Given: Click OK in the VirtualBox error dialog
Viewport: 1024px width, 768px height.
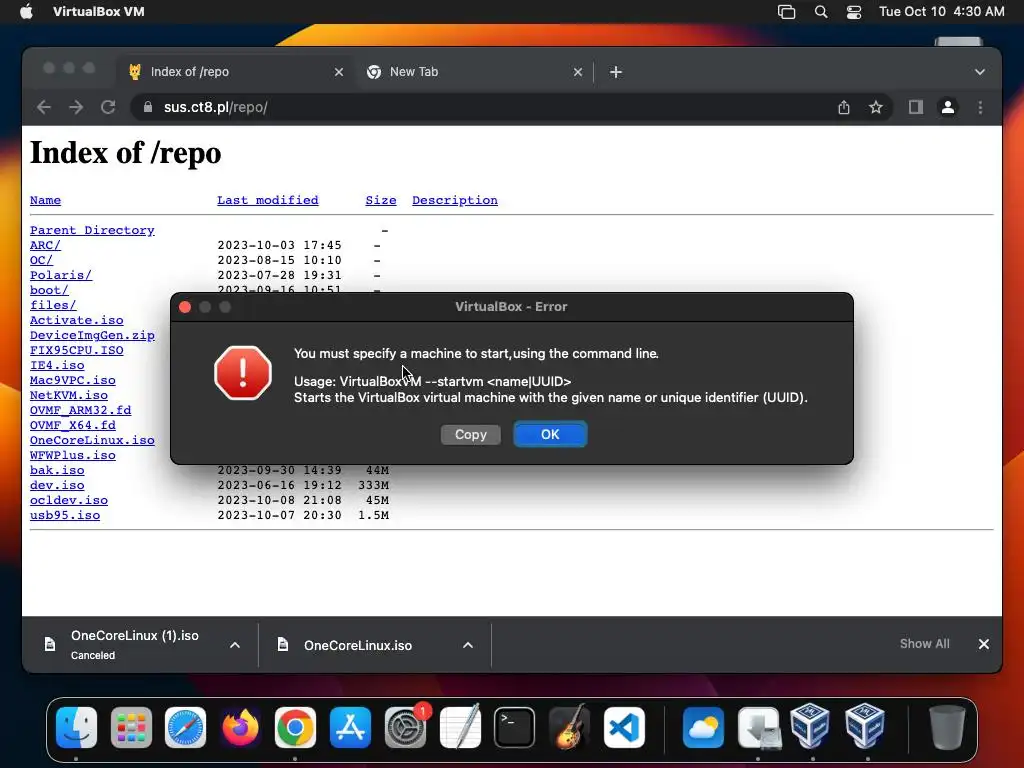Looking at the screenshot, I should point(550,434).
